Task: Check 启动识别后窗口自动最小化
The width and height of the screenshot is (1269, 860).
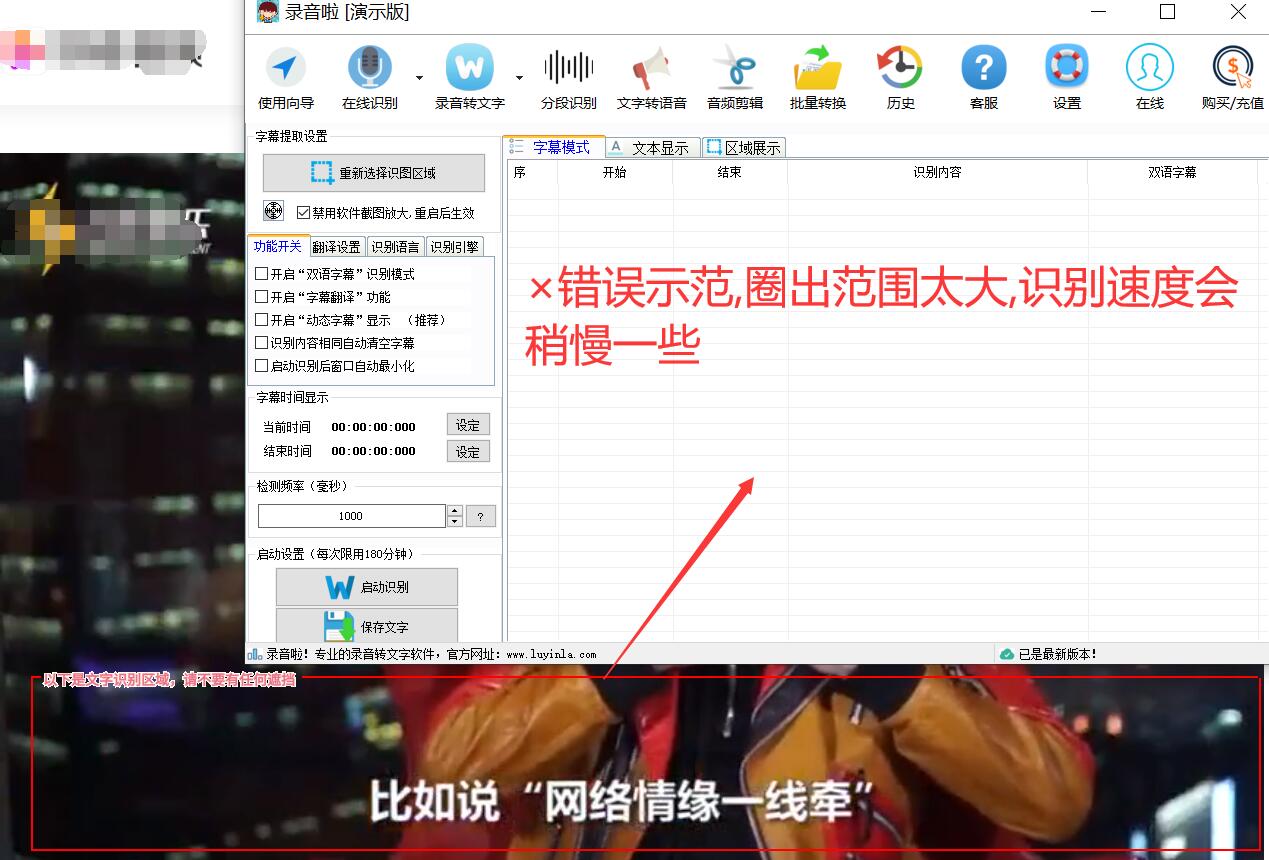Action: [261, 366]
